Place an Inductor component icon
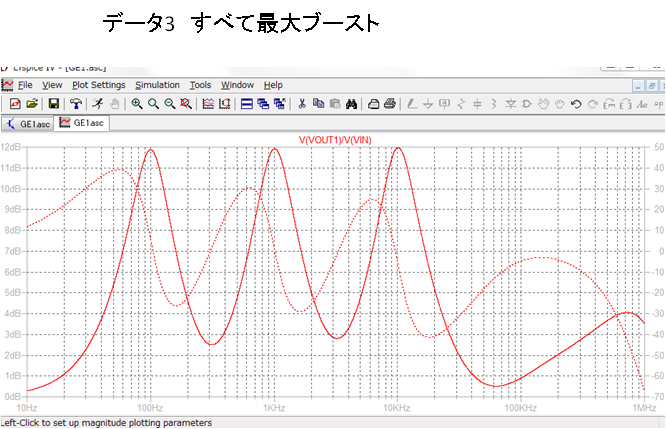 pyautogui.click(x=494, y=104)
